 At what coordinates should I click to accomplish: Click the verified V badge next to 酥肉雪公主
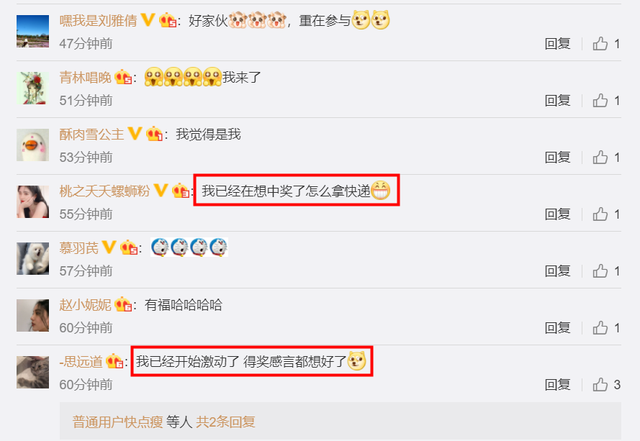(x=135, y=134)
